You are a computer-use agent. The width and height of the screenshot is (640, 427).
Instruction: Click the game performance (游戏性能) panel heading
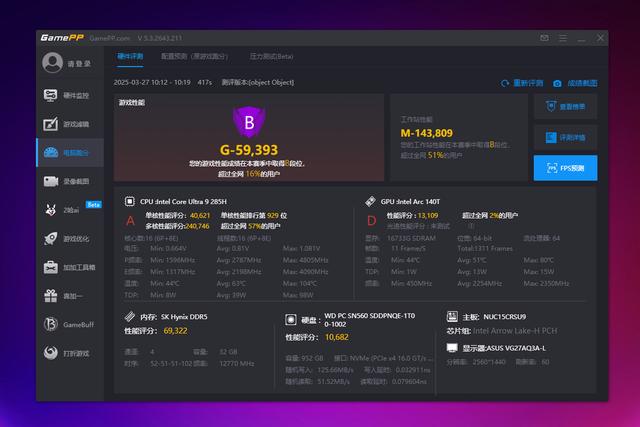click(x=132, y=102)
